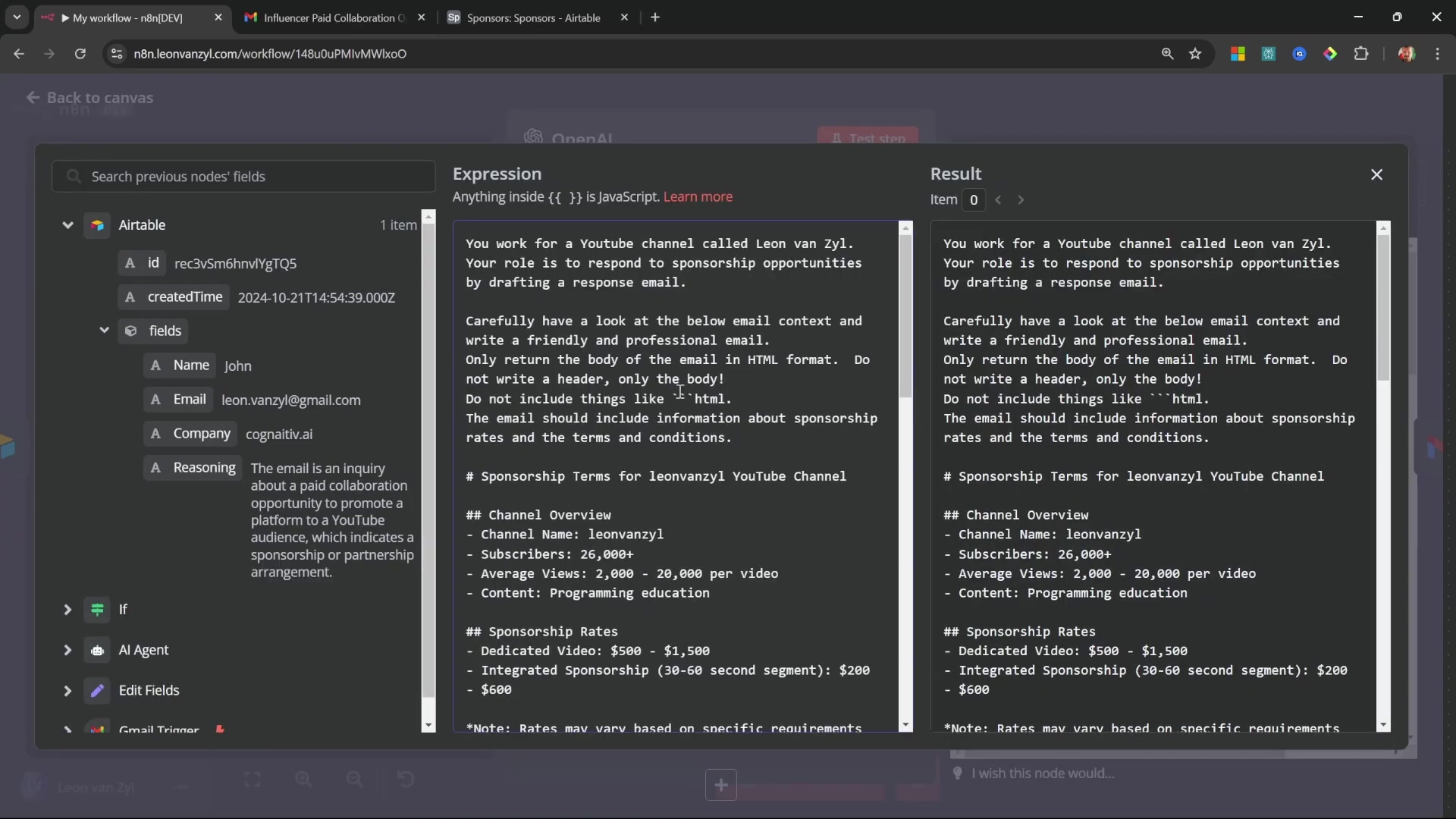This screenshot has width=1456, height=819.
Task: Click the AI Agent robot icon
Action: click(x=97, y=651)
